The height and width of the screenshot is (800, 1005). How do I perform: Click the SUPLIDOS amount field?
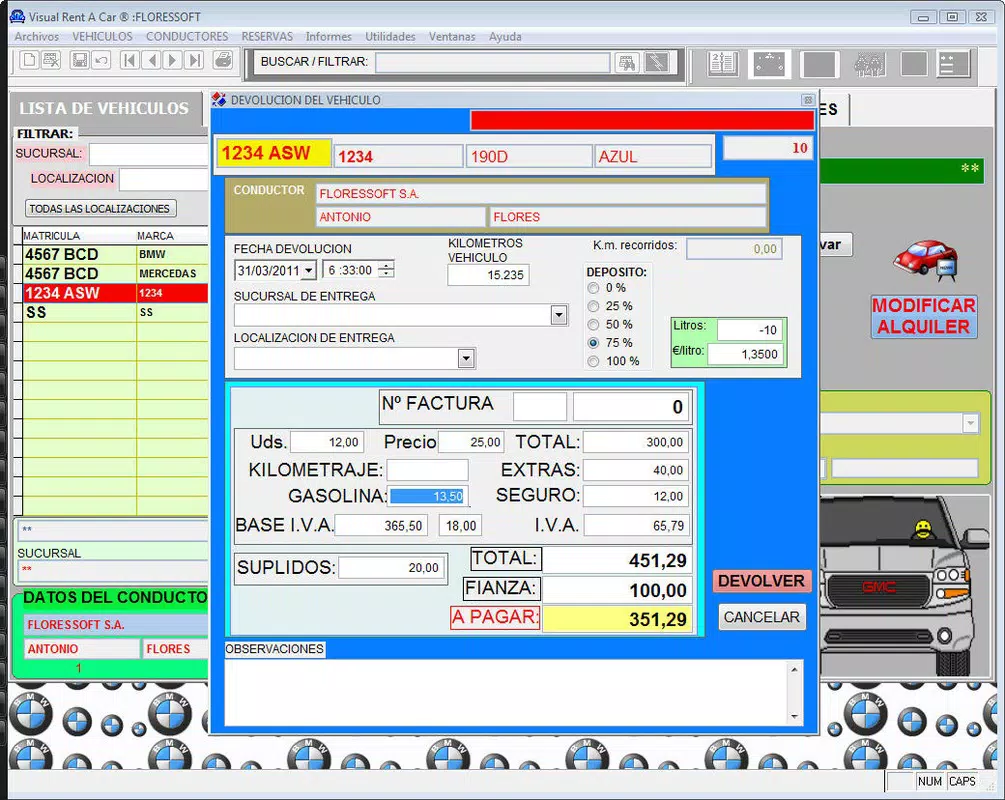pos(392,567)
